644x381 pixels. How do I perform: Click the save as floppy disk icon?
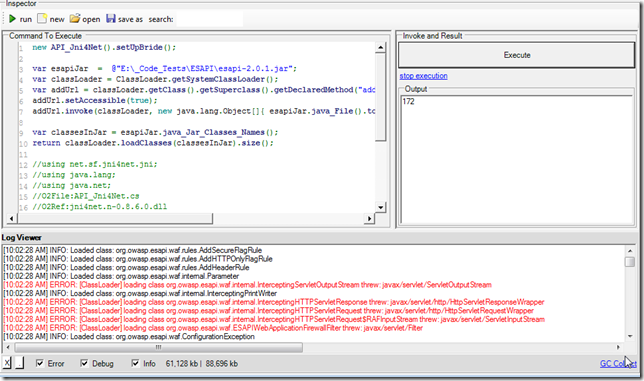[x=111, y=18]
